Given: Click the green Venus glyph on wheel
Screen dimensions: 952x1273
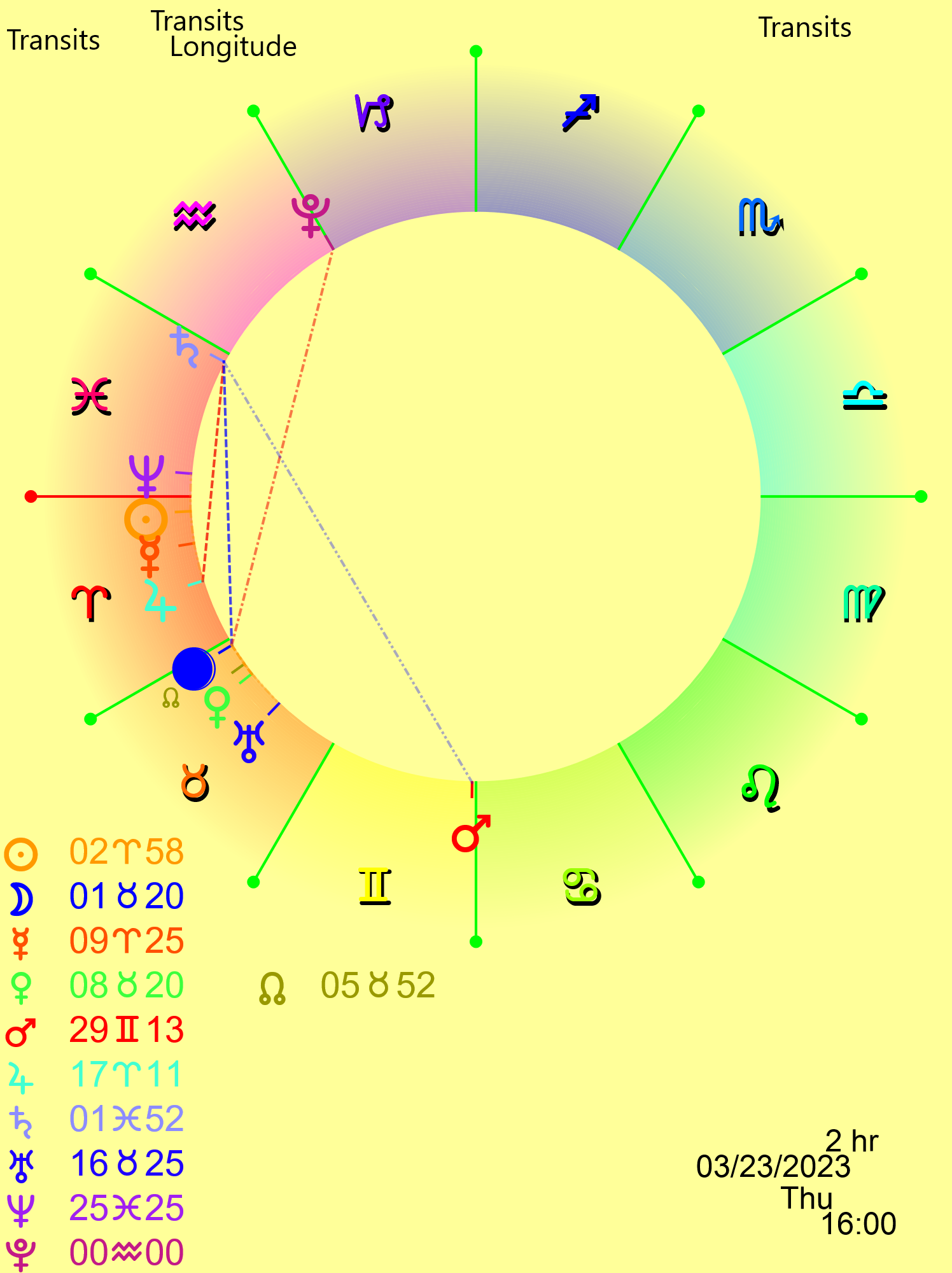Looking at the screenshot, I should (x=217, y=707).
